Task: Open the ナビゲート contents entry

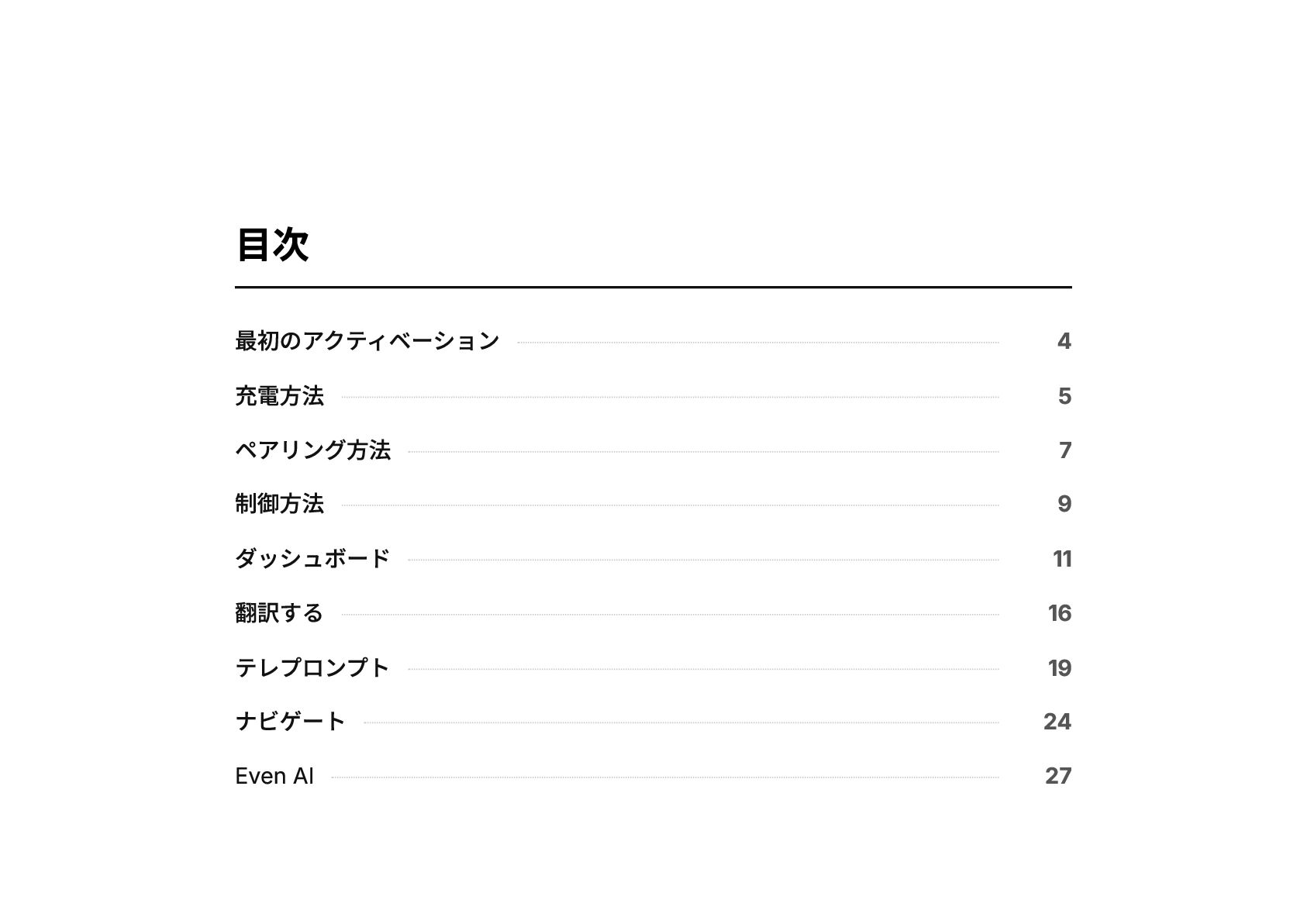Action: coord(290,722)
